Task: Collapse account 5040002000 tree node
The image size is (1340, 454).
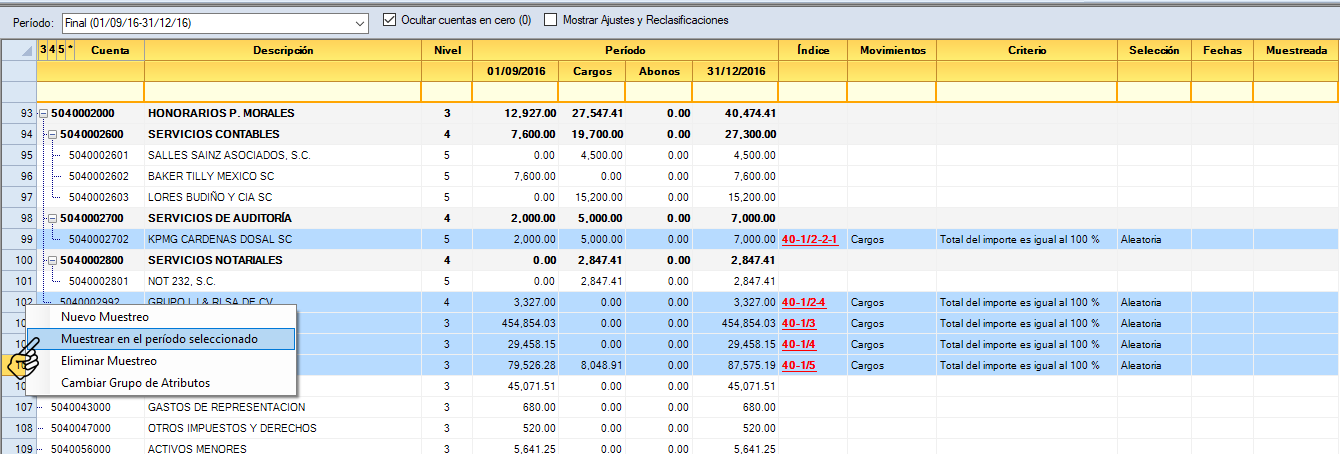Action: tap(43, 114)
